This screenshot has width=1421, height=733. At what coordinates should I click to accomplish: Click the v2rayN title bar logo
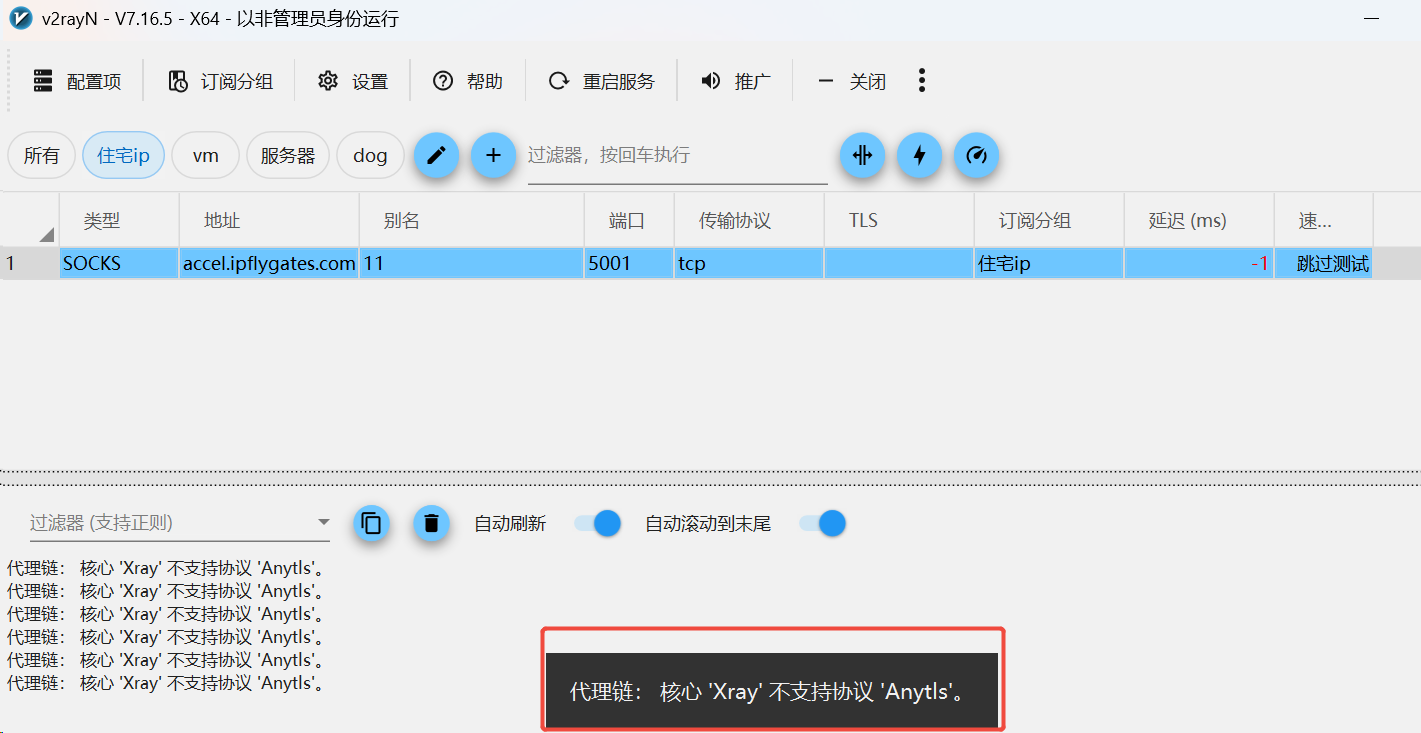point(19,18)
